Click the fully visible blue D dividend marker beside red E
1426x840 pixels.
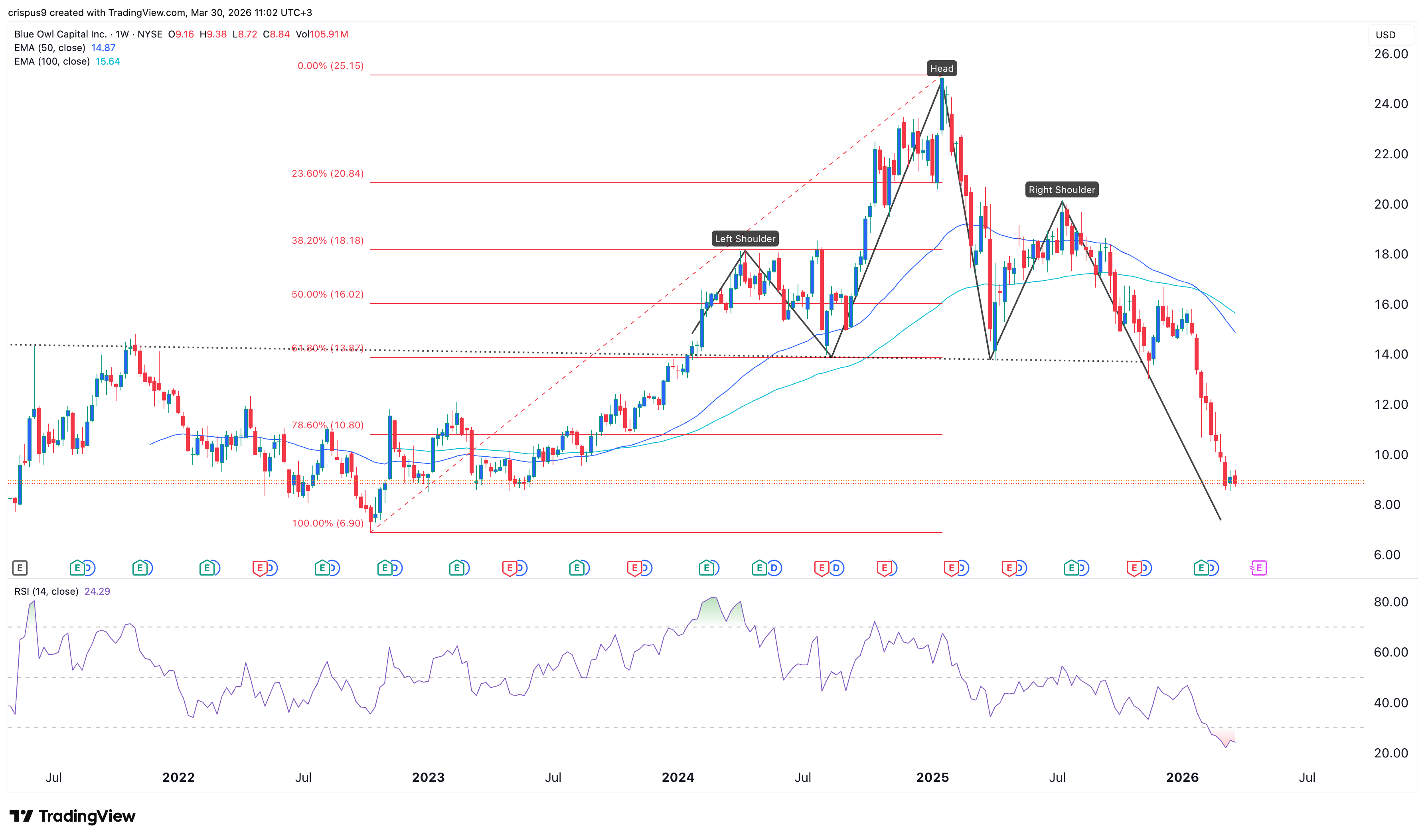pos(836,568)
